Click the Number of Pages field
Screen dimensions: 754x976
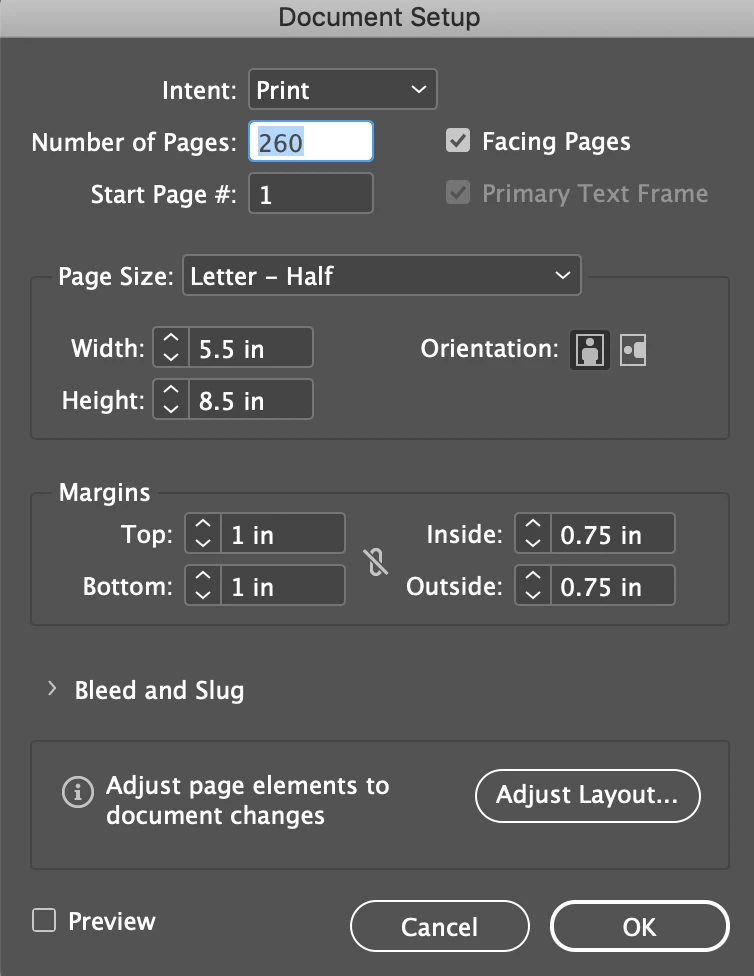311,141
